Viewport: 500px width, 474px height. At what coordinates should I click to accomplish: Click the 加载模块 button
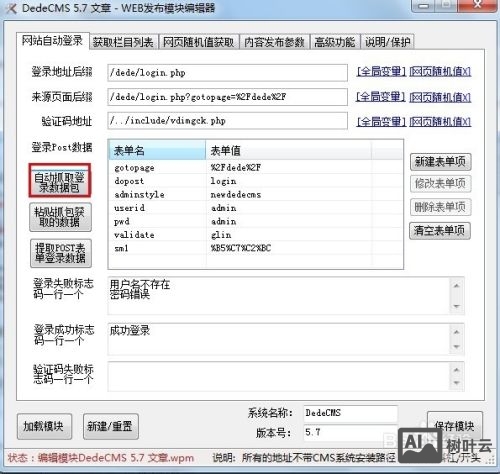[44, 426]
